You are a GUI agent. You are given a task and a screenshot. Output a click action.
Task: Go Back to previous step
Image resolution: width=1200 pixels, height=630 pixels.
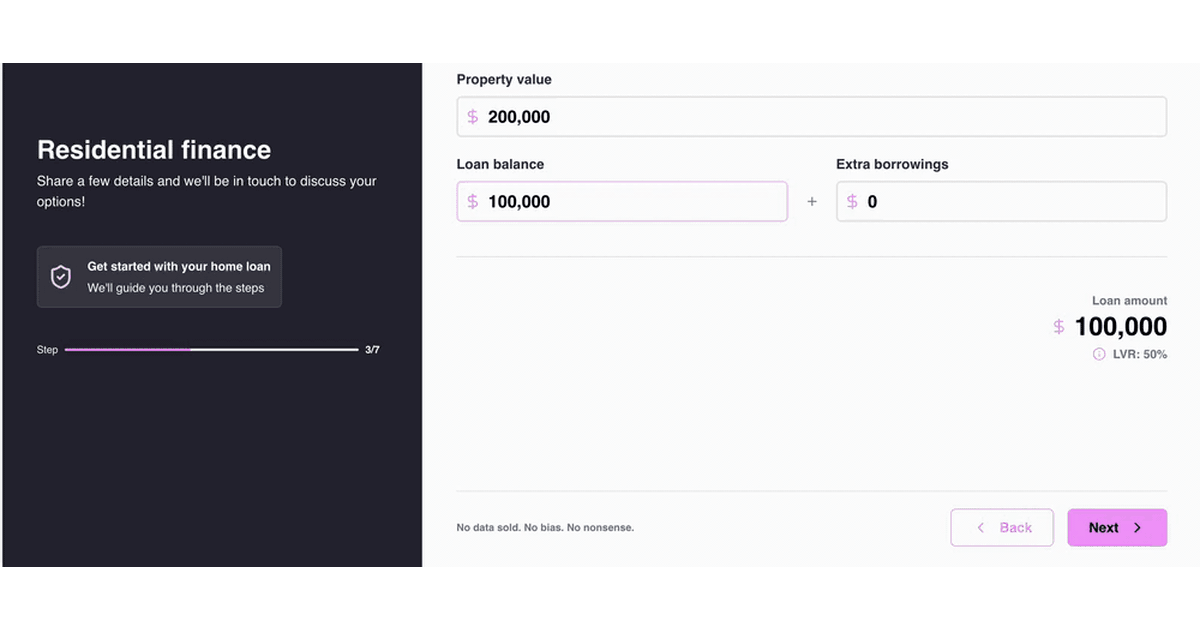(x=1002, y=528)
